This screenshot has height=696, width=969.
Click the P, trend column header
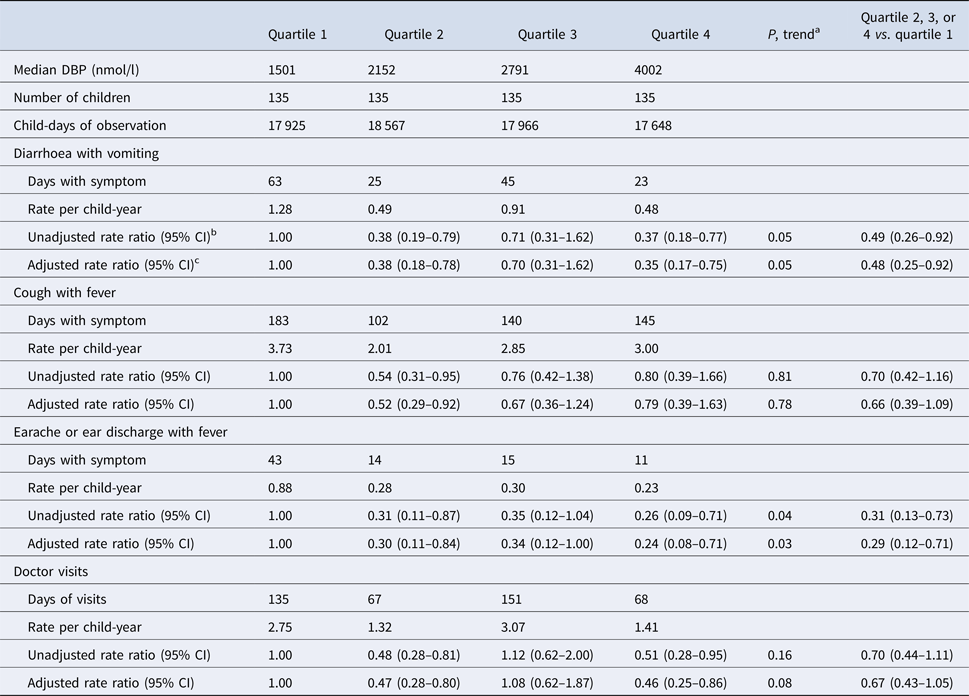[789, 34]
